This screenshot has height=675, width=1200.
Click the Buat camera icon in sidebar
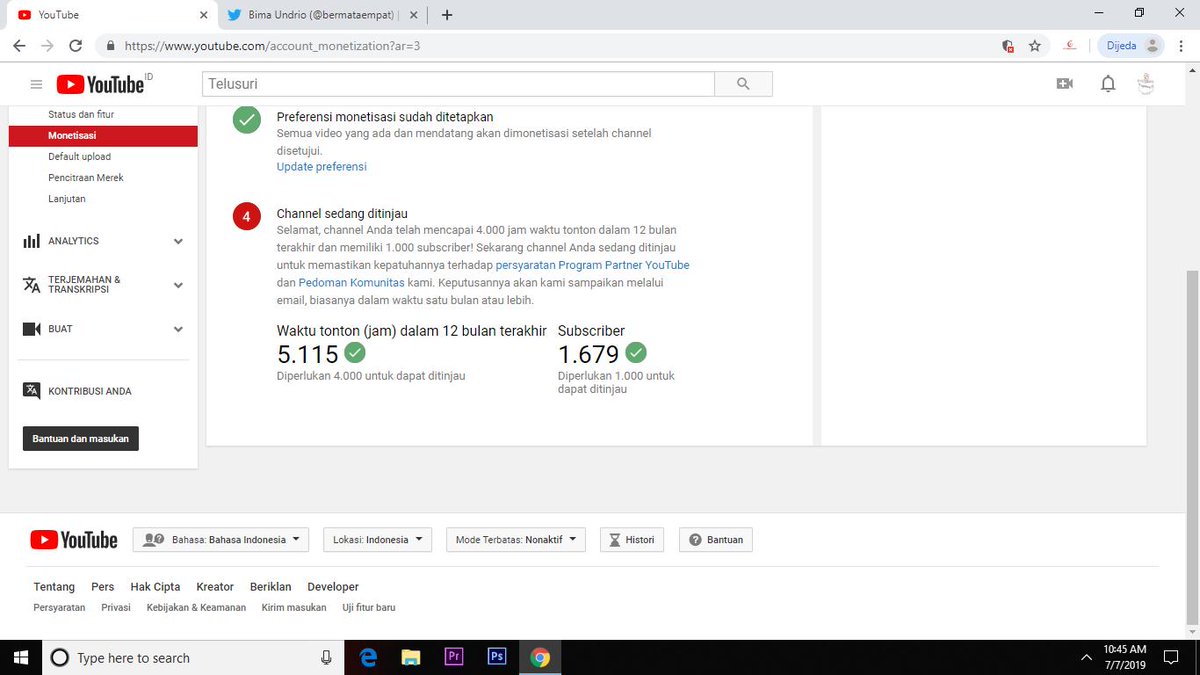tap(32, 329)
